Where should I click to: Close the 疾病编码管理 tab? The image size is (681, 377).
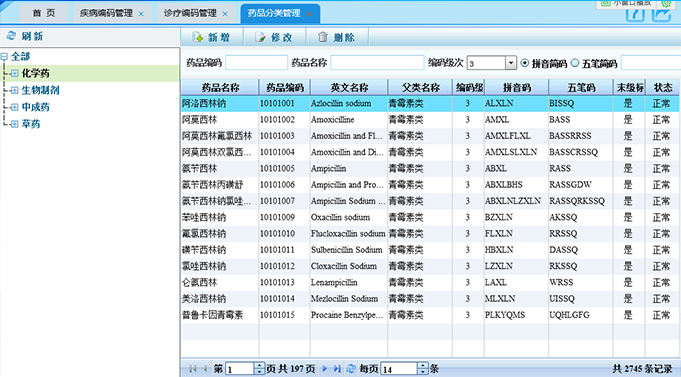(x=141, y=14)
